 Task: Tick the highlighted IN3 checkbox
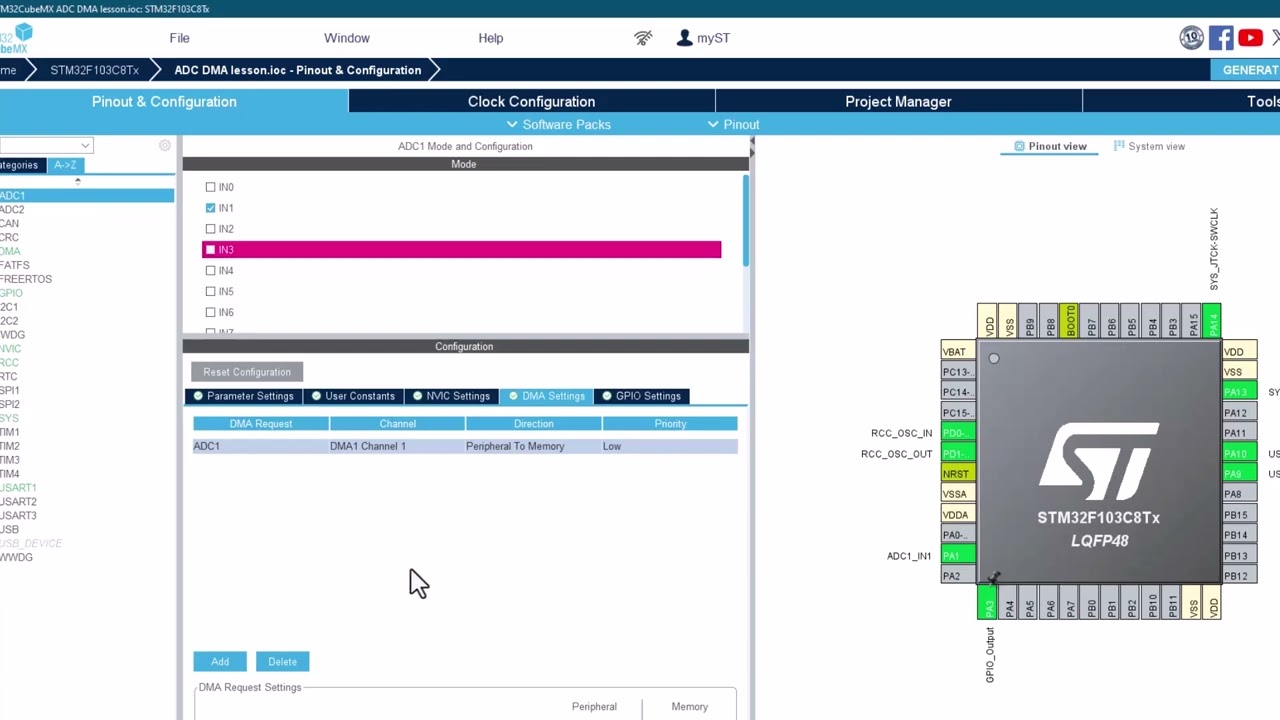coord(210,250)
